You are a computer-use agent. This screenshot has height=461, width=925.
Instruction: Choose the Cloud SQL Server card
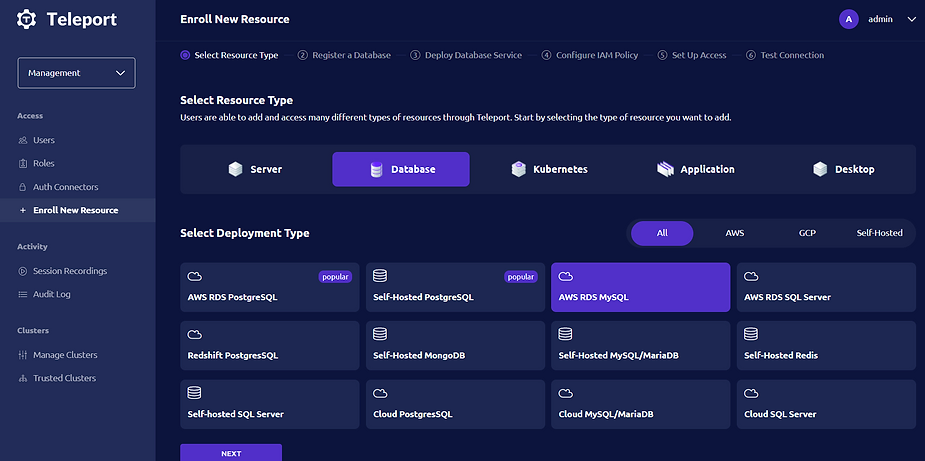coord(826,404)
